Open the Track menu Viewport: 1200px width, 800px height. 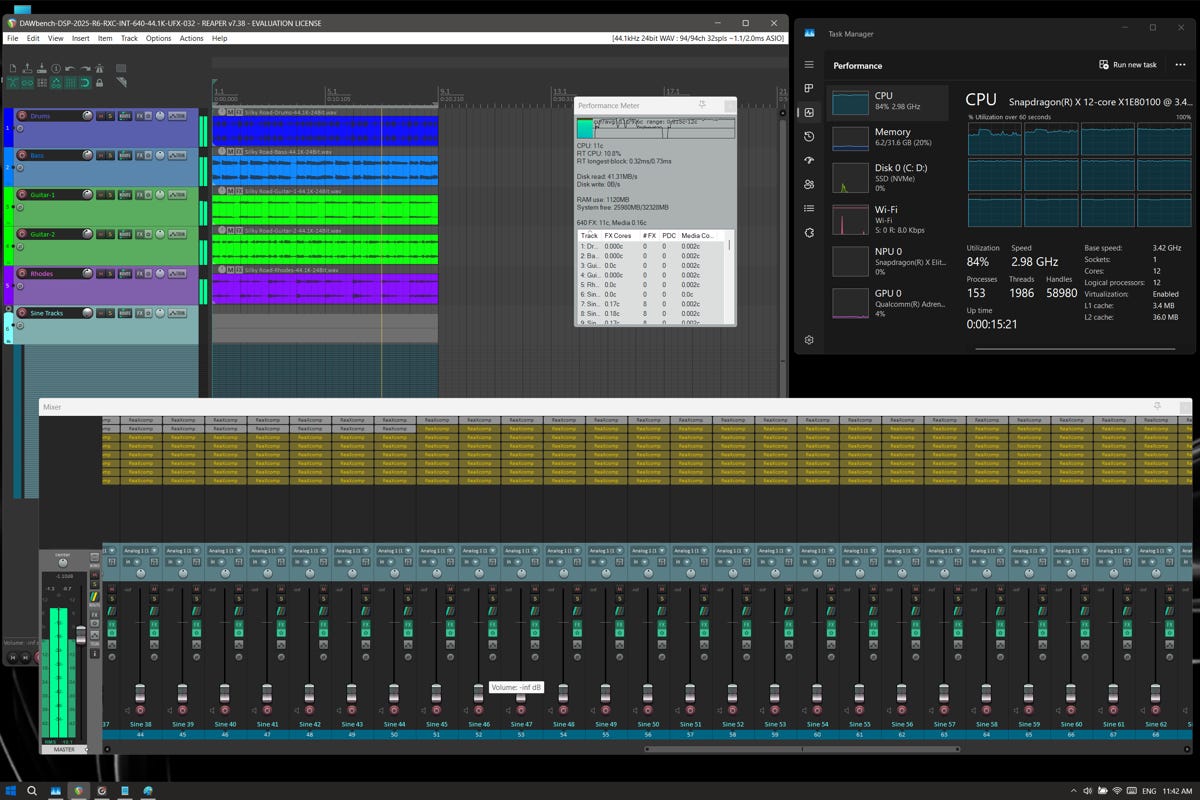pyautogui.click(x=129, y=38)
